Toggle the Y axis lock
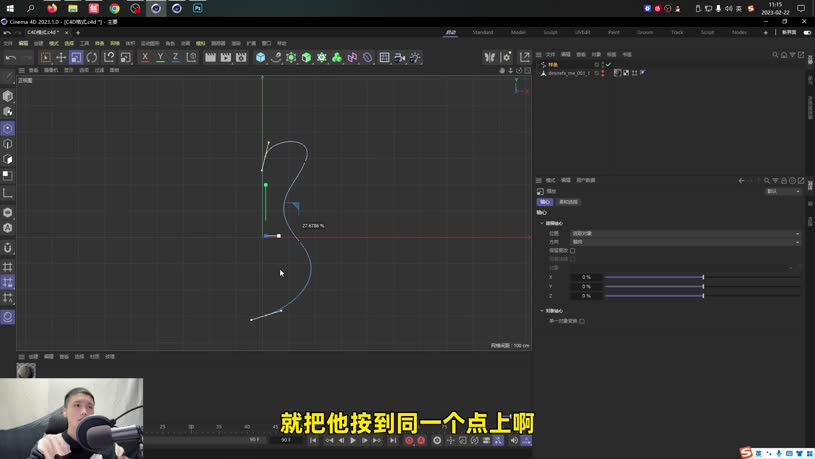The width and height of the screenshot is (815, 459). (x=160, y=58)
